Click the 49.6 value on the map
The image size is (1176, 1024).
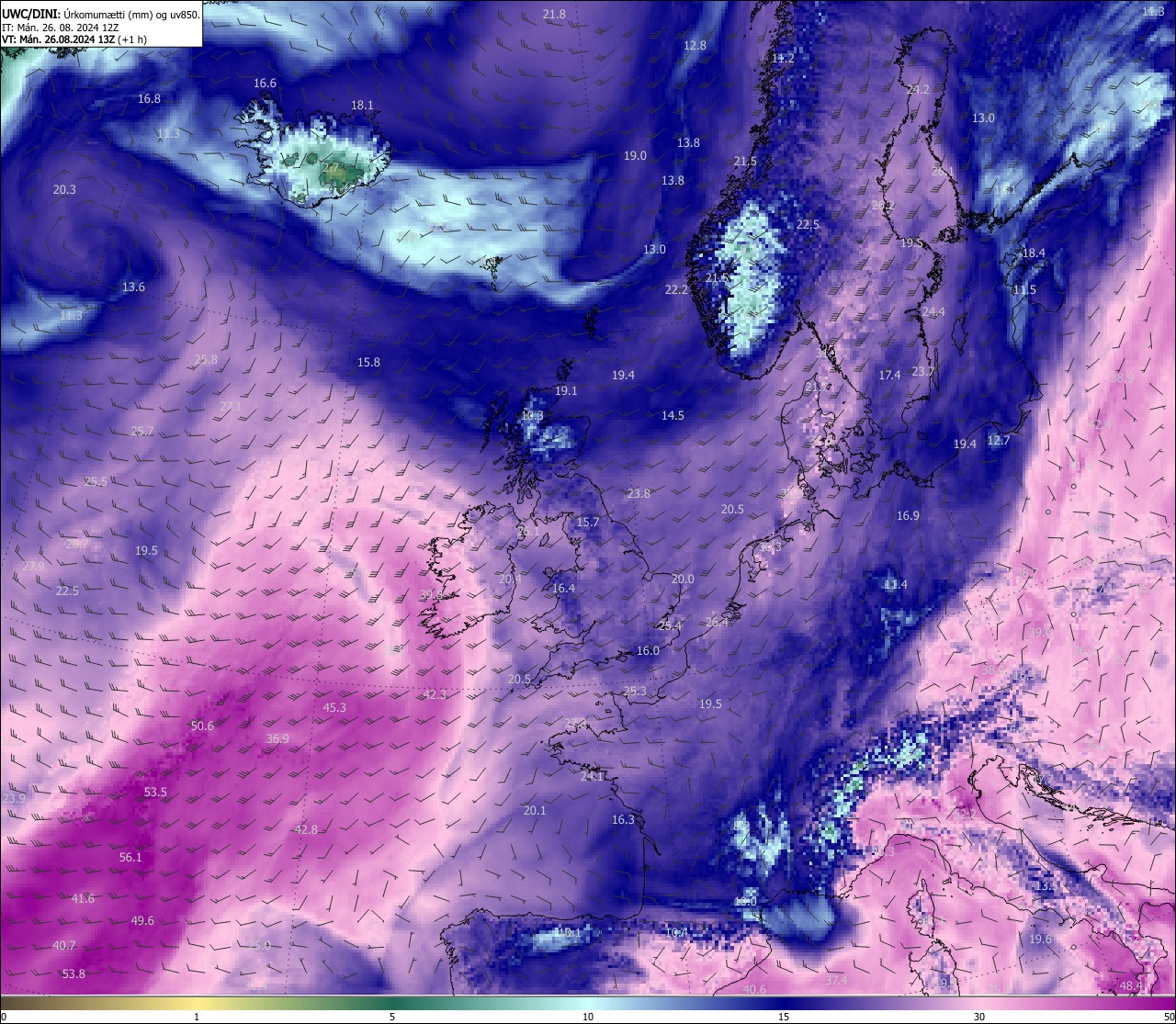[x=142, y=921]
